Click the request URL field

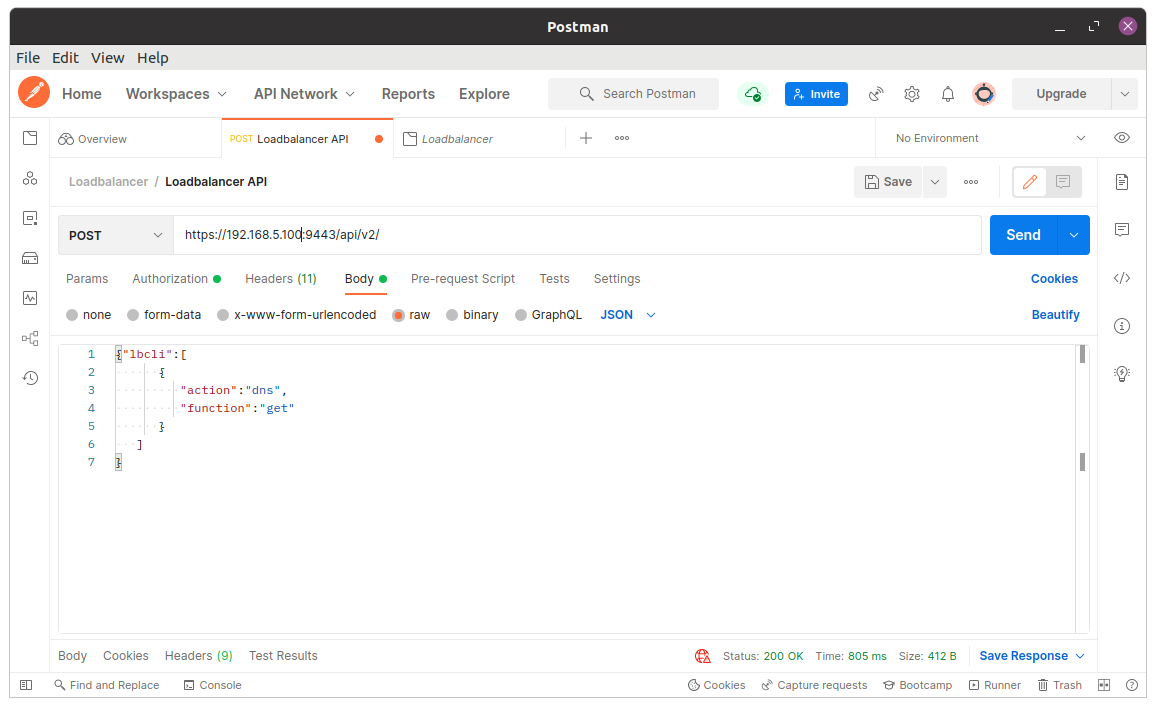tap(577, 235)
